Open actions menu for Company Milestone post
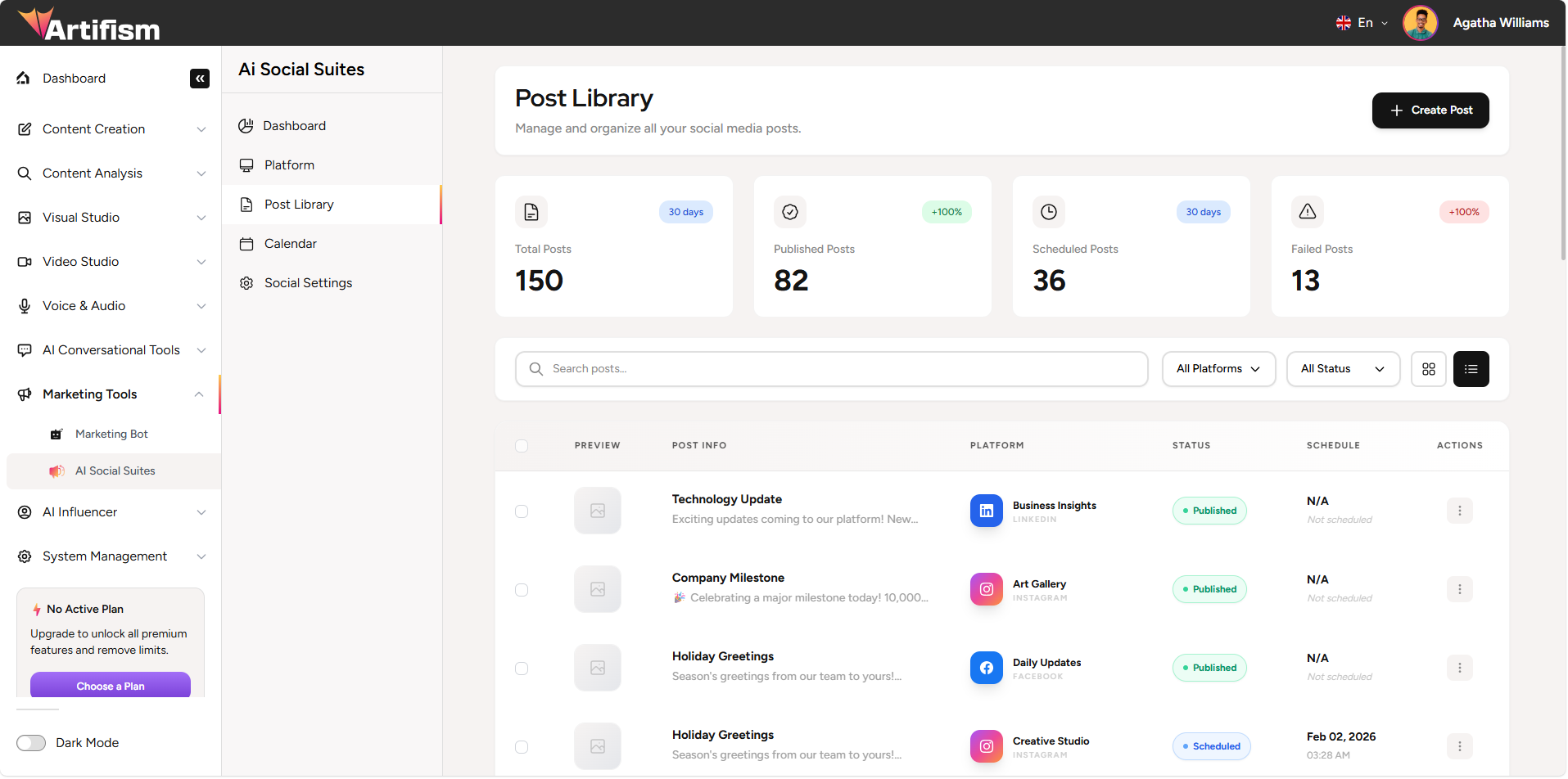The height and width of the screenshot is (779, 1568). pos(1459,589)
